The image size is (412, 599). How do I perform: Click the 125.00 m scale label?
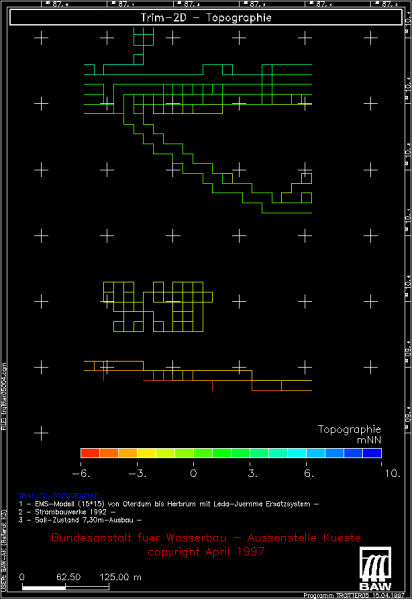click(x=120, y=577)
